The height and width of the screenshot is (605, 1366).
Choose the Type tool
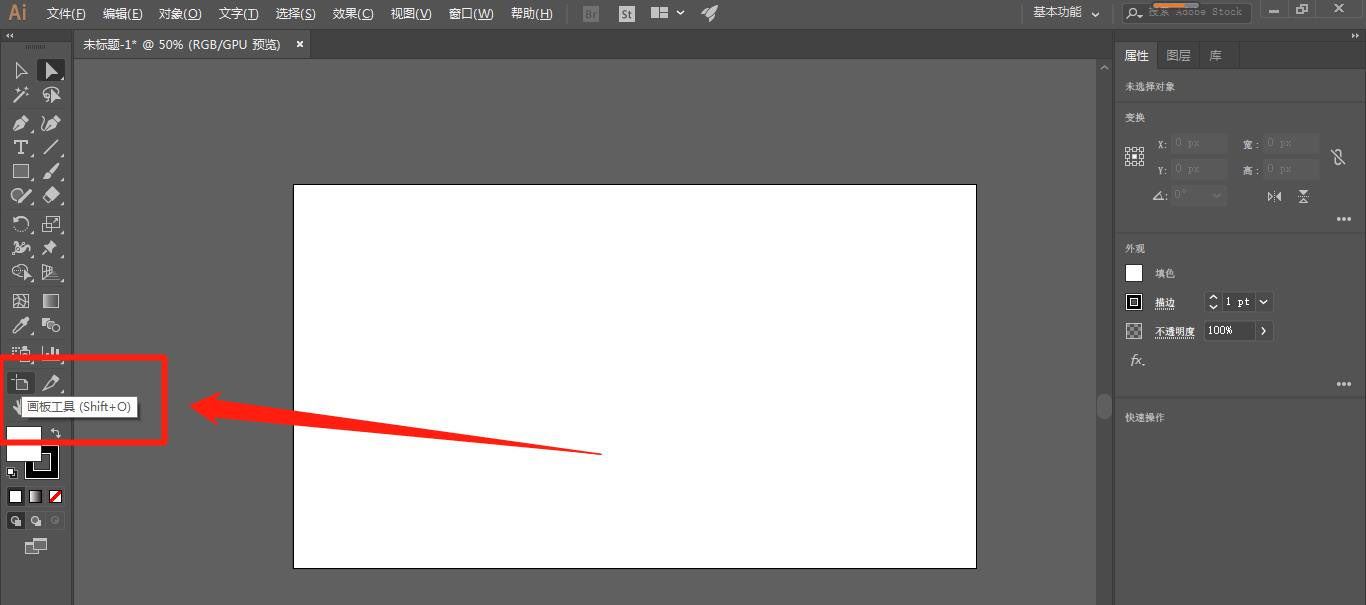coord(20,147)
